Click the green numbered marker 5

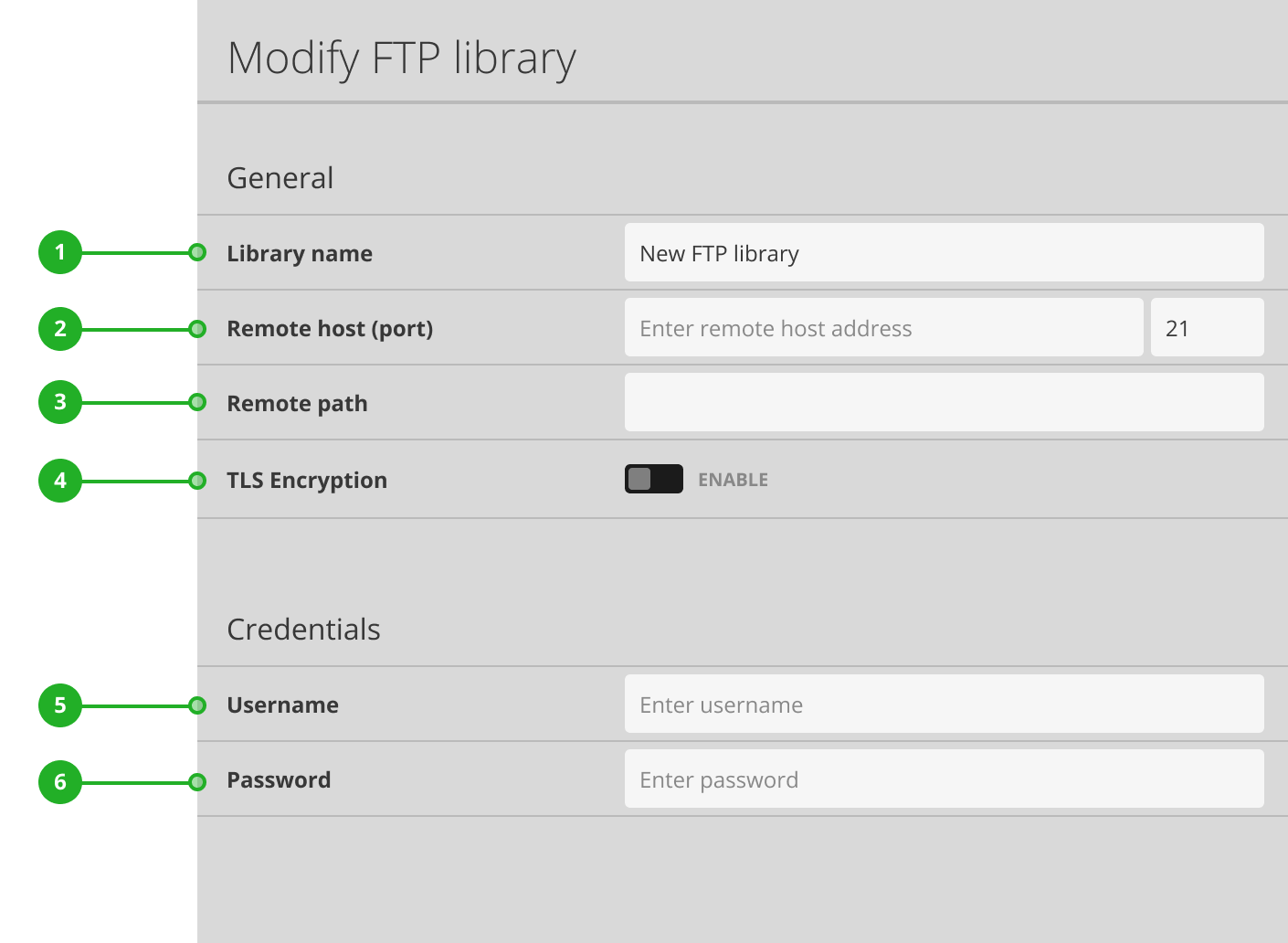tap(59, 705)
